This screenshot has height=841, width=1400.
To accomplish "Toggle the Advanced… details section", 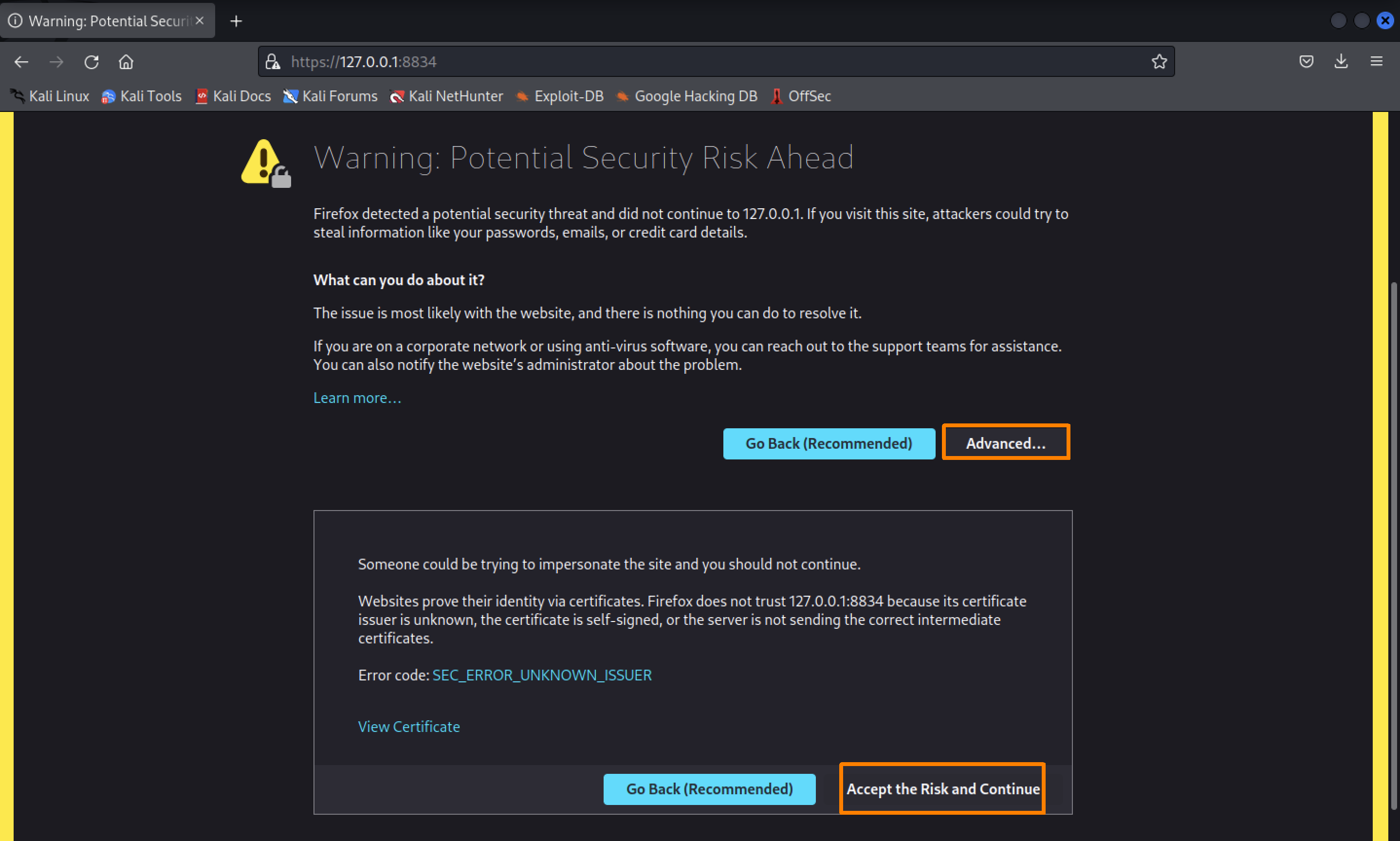I will point(1005,442).
